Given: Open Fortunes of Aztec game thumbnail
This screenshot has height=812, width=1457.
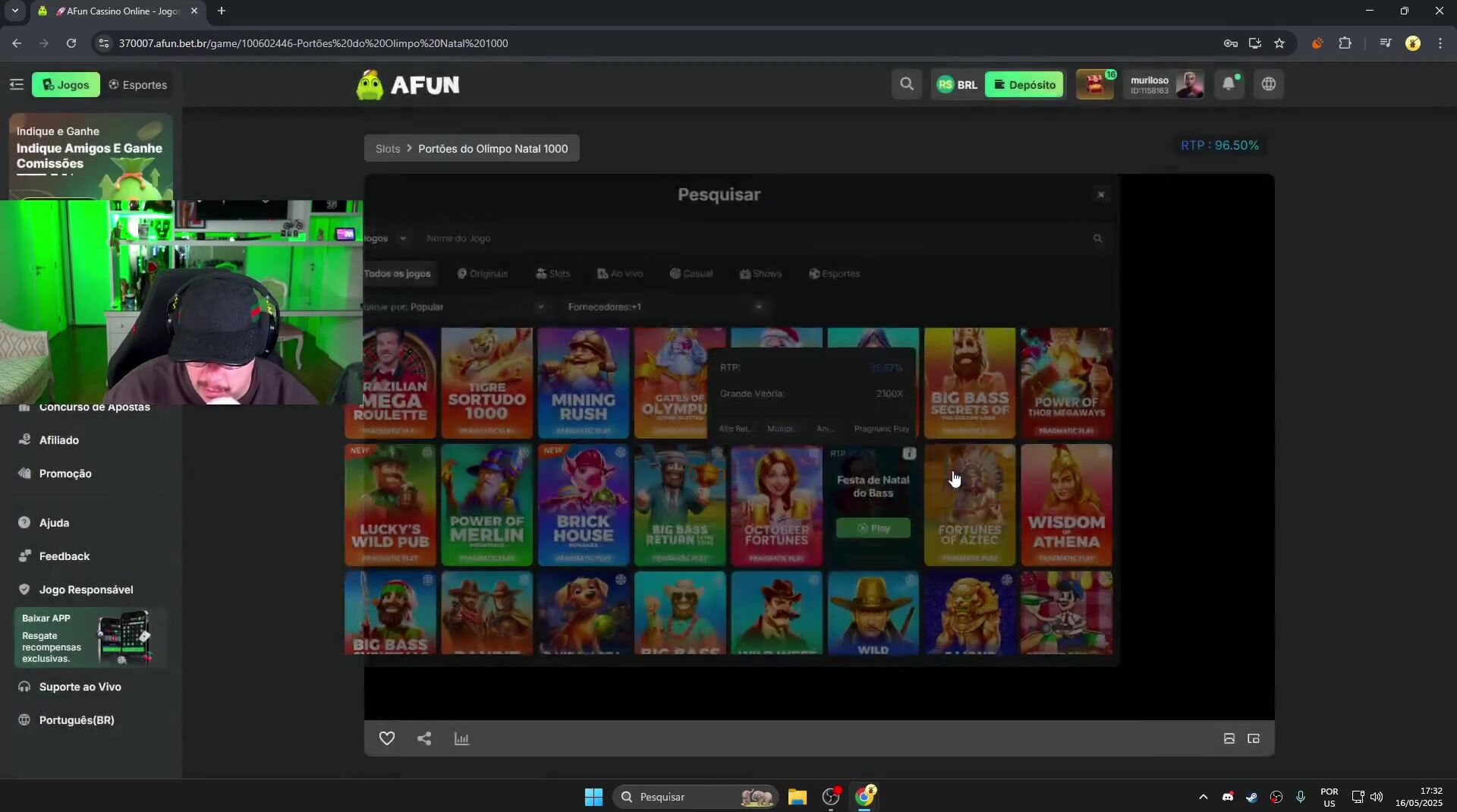Looking at the screenshot, I should (970, 505).
